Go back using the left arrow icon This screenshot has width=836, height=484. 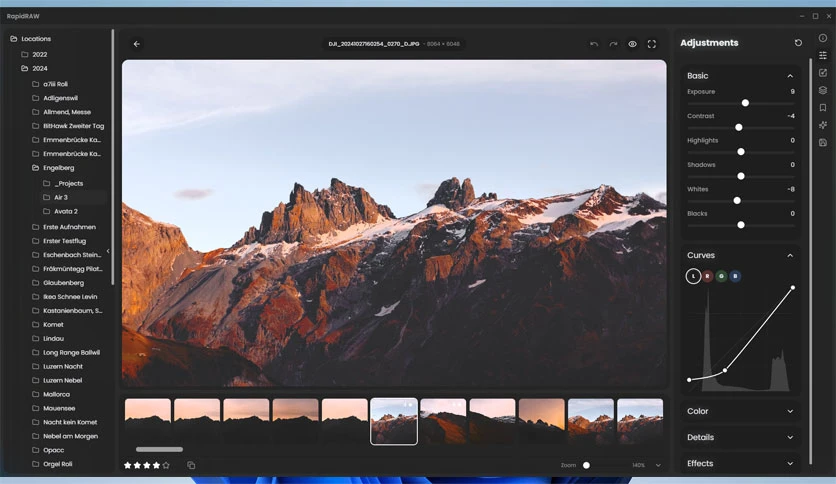pos(136,44)
